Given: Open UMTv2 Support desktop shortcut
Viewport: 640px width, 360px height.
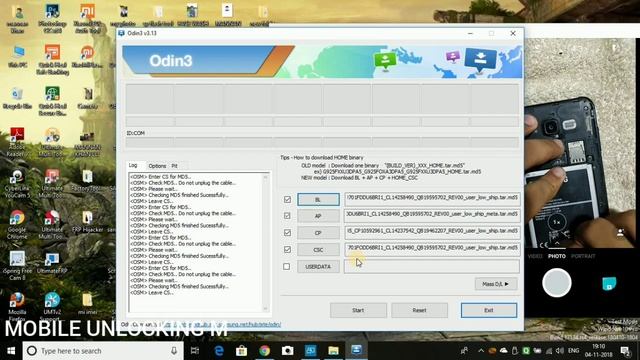Looking at the screenshot, I should (52, 305).
